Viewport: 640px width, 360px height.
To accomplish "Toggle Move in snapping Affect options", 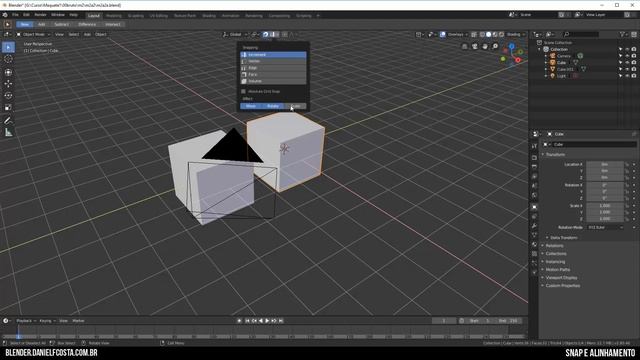I will [x=251, y=106].
